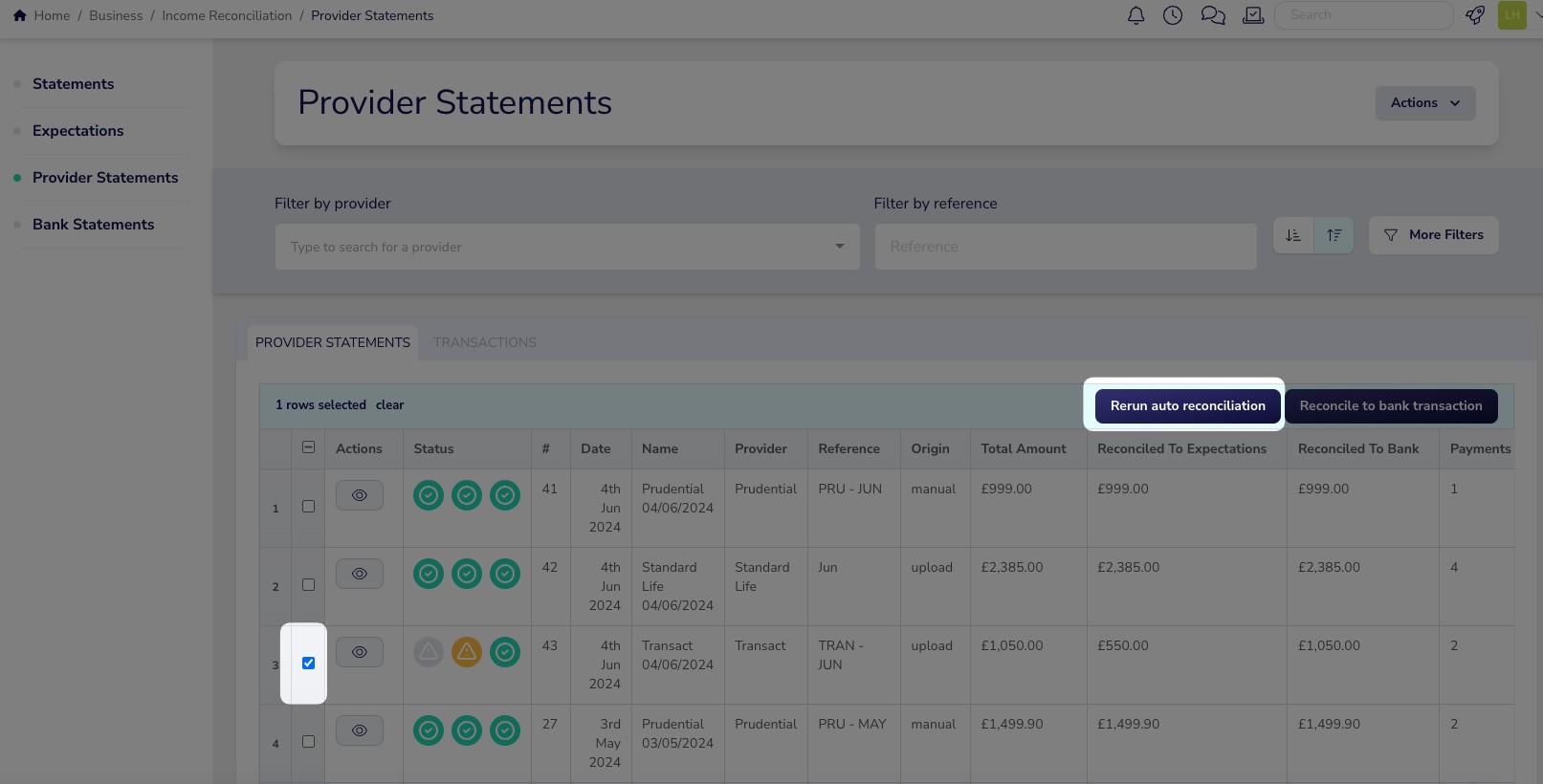Sort descending using the sort icon
Image resolution: width=1543 pixels, height=784 pixels.
coord(1293,235)
